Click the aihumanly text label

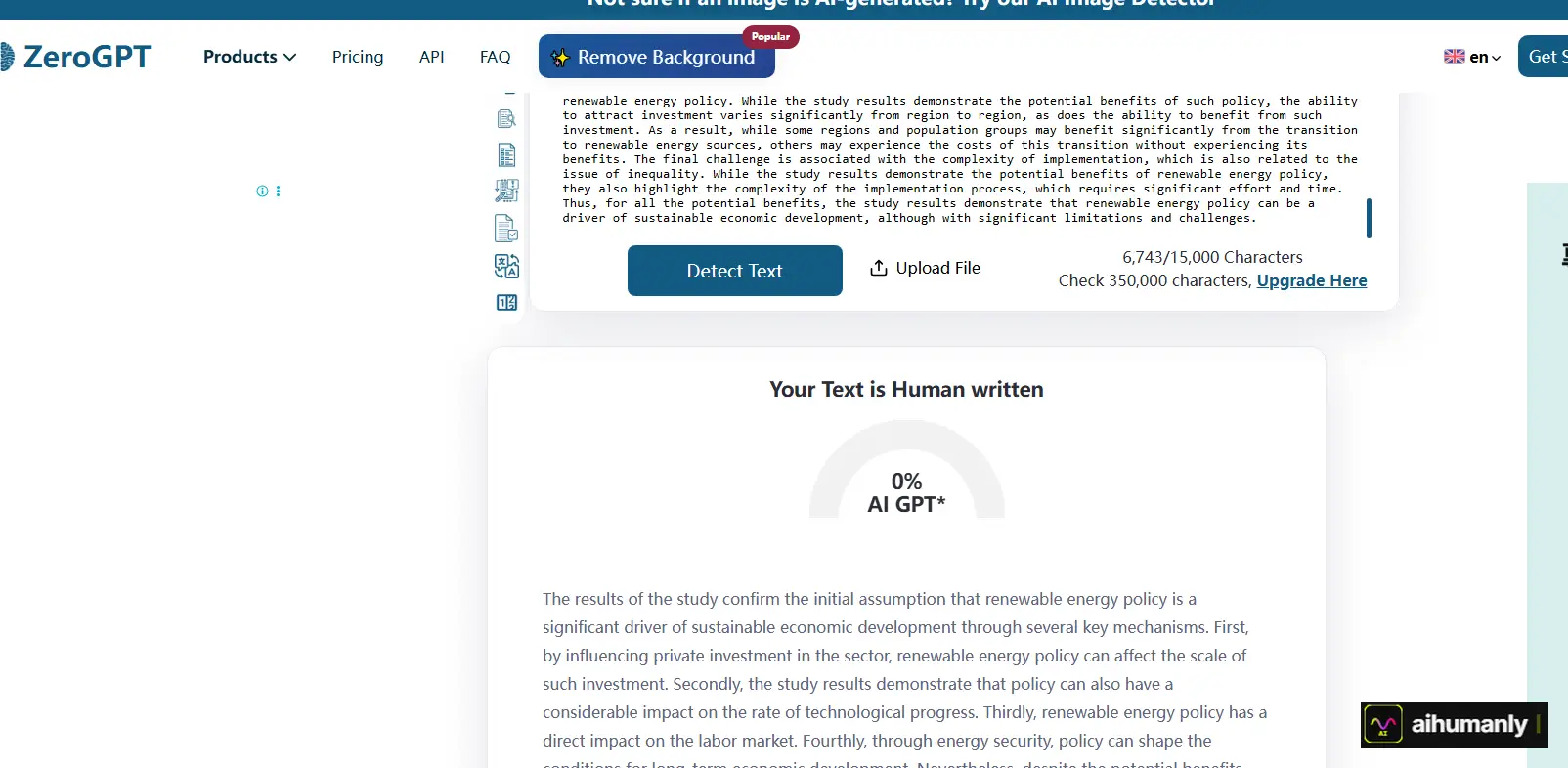(x=1469, y=725)
